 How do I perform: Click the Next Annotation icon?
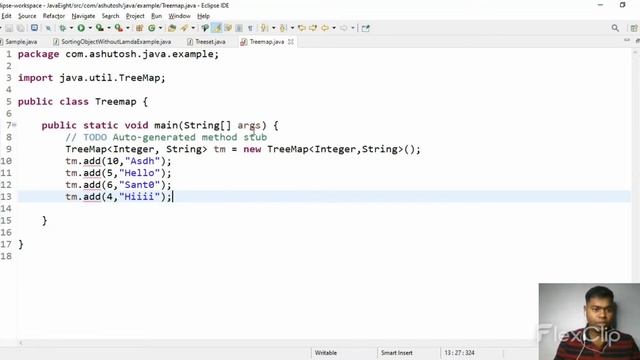[264, 28]
